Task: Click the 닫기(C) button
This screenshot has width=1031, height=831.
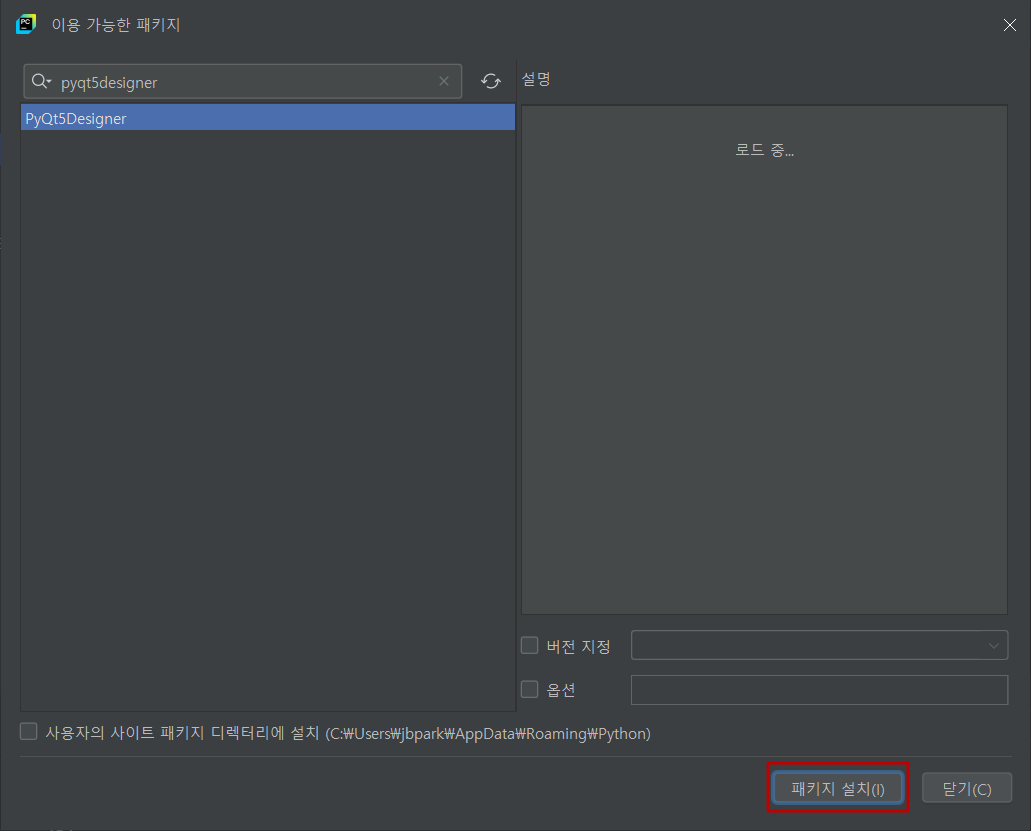Action: 967,788
